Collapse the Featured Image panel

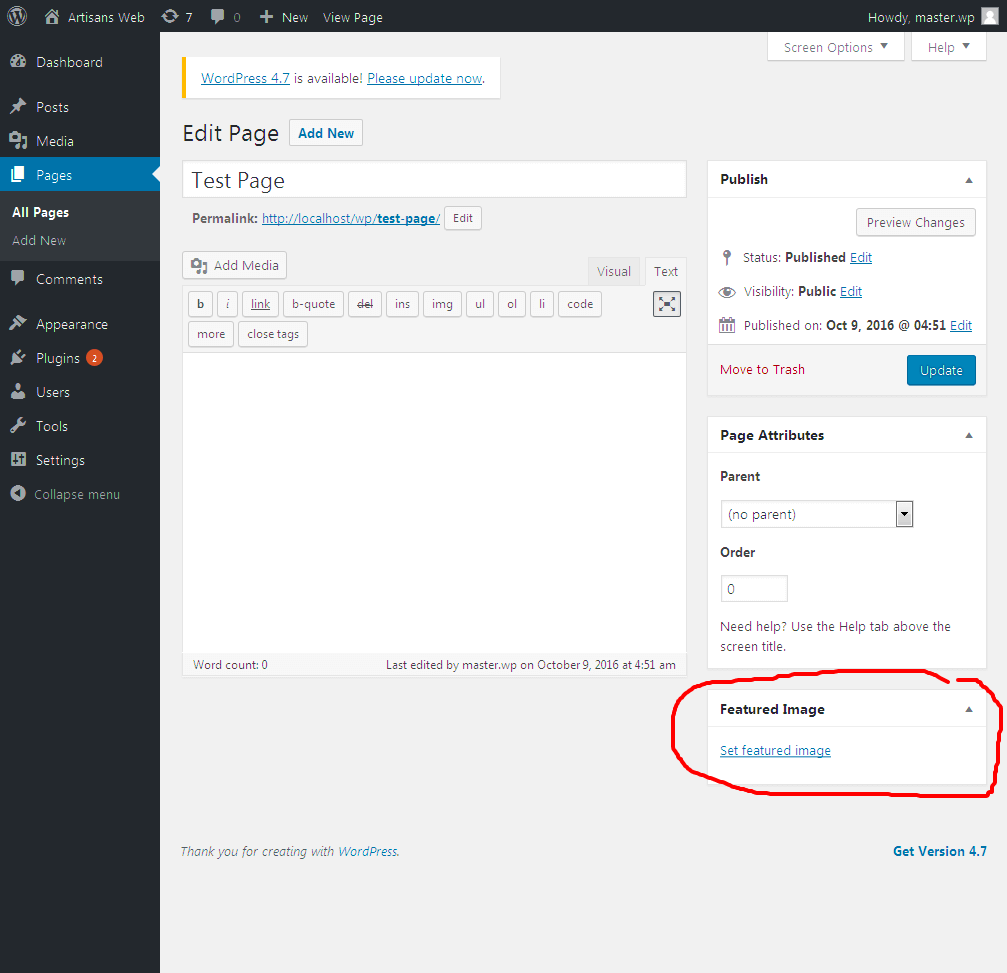[968, 710]
